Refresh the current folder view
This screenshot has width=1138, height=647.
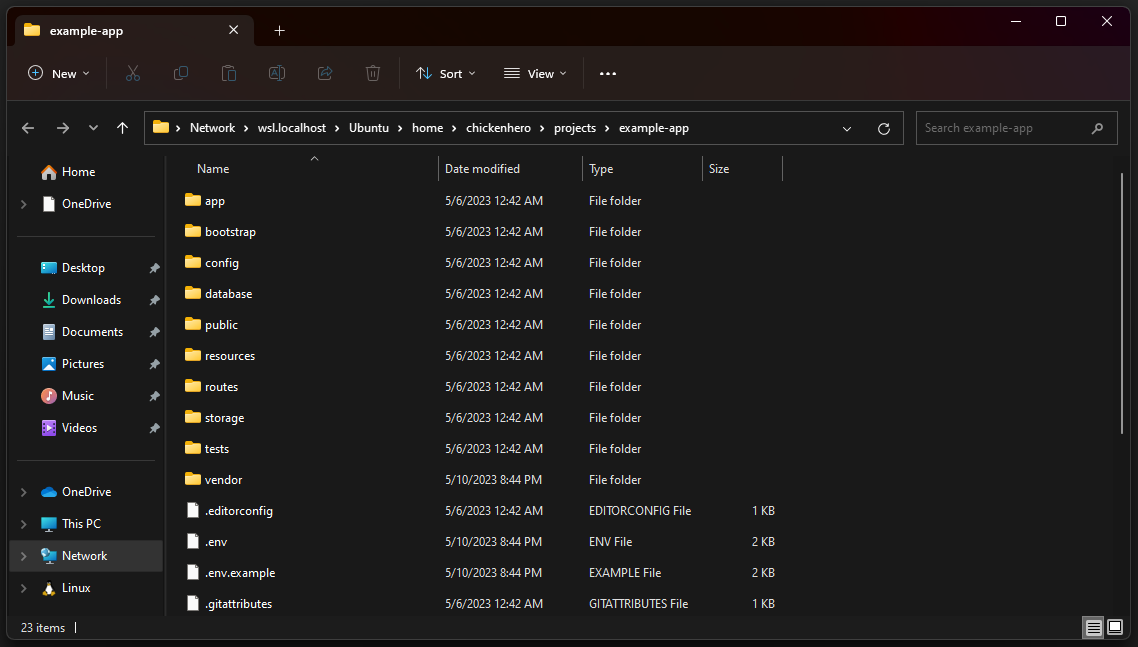(883, 128)
